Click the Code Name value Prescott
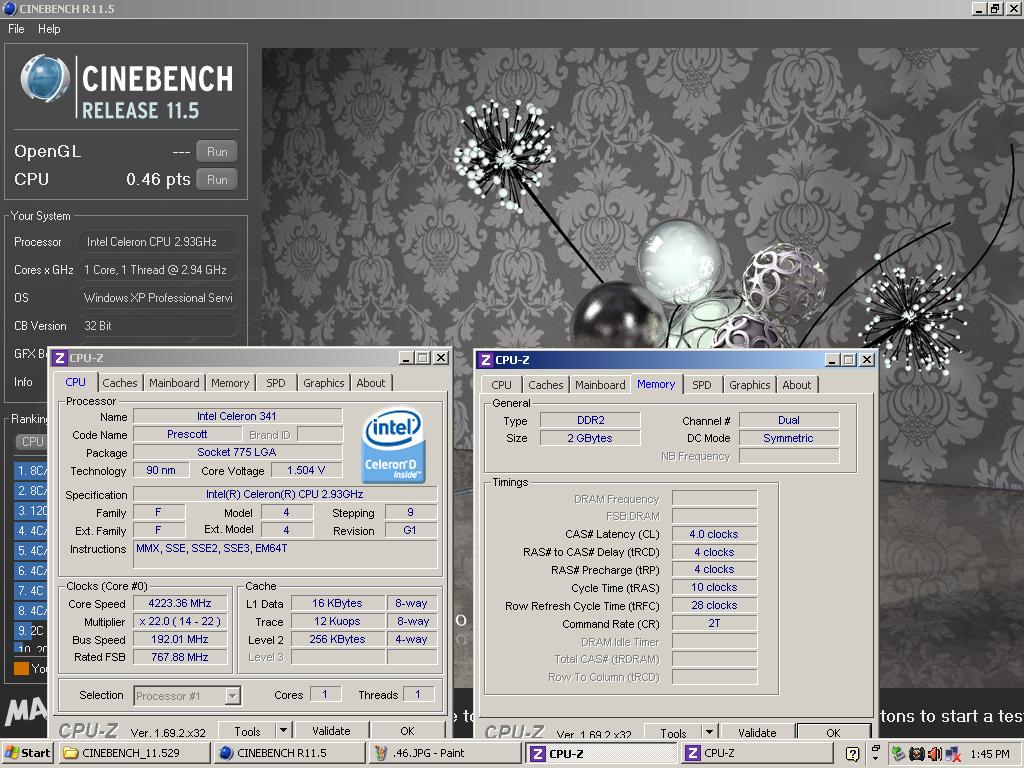Viewport: 1024px width, 768px height. [187, 434]
